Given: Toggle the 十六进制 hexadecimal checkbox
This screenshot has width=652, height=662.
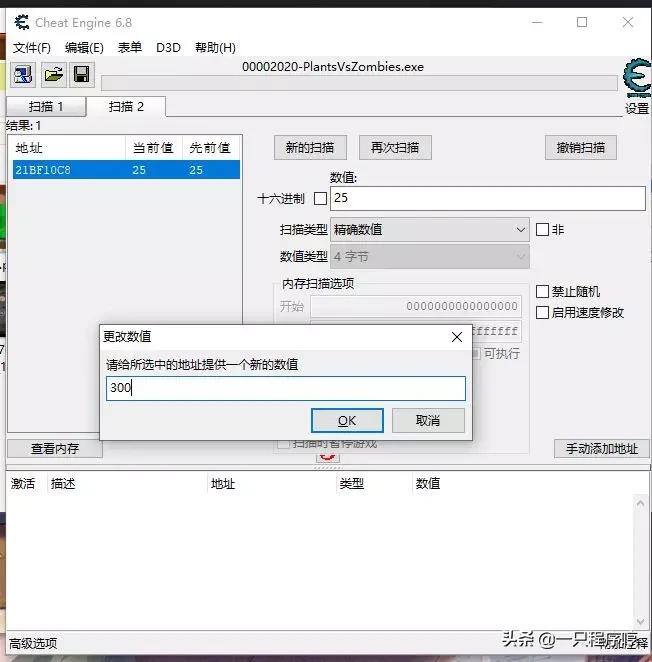Looking at the screenshot, I should (x=321, y=198).
